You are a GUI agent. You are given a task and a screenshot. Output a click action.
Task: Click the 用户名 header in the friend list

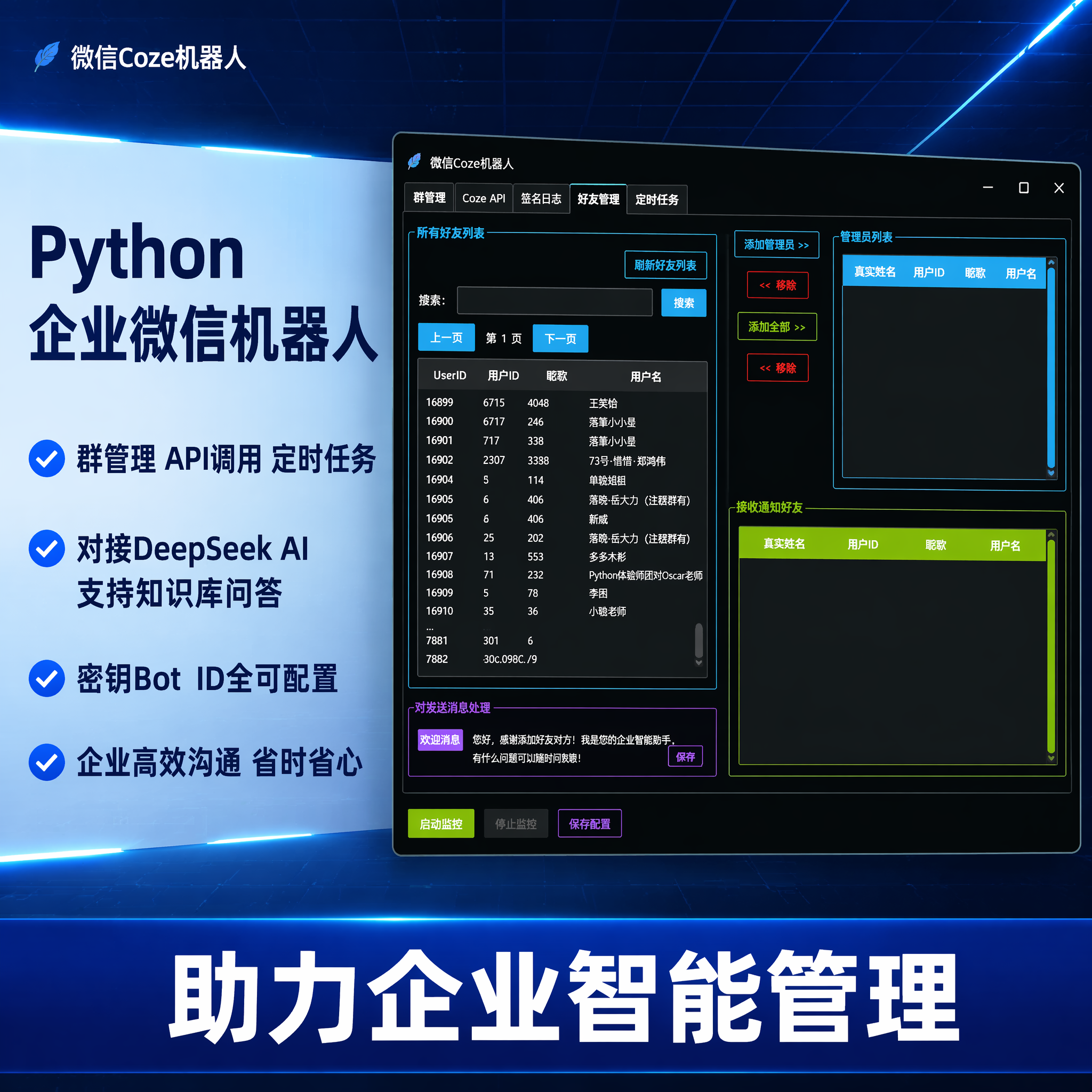coord(646,376)
